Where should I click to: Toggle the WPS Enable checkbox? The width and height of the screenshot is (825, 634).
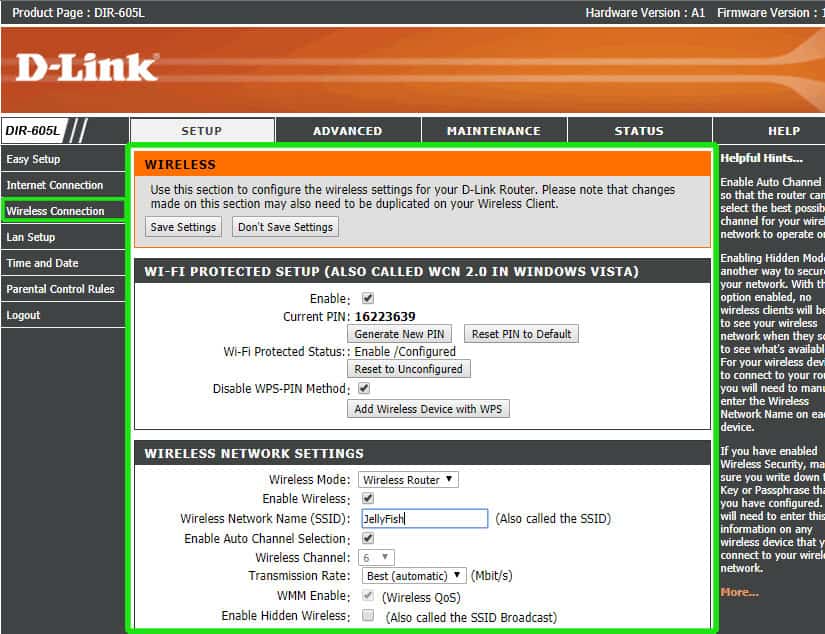pyautogui.click(x=368, y=298)
